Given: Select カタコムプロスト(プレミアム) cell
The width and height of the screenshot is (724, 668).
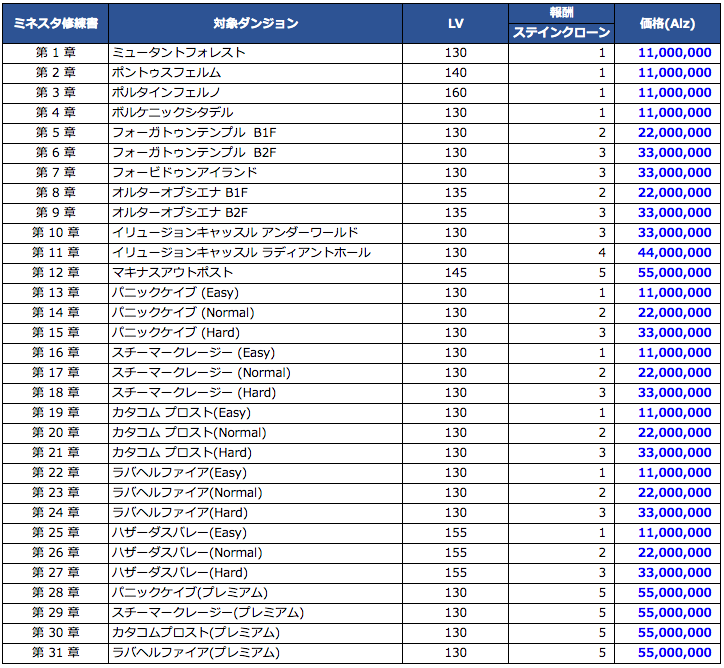Looking at the screenshot, I should point(255,633).
